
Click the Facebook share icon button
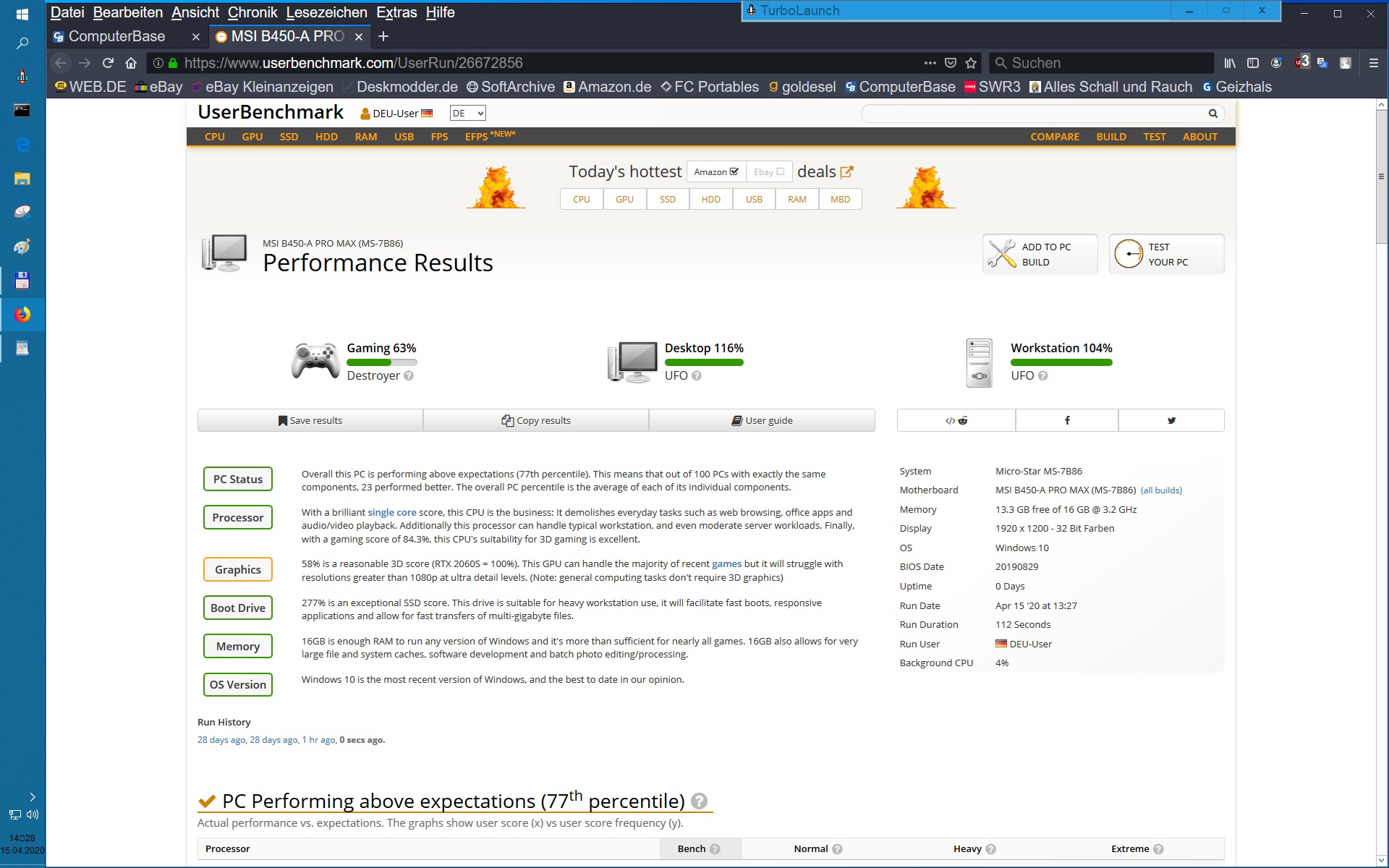(1066, 420)
